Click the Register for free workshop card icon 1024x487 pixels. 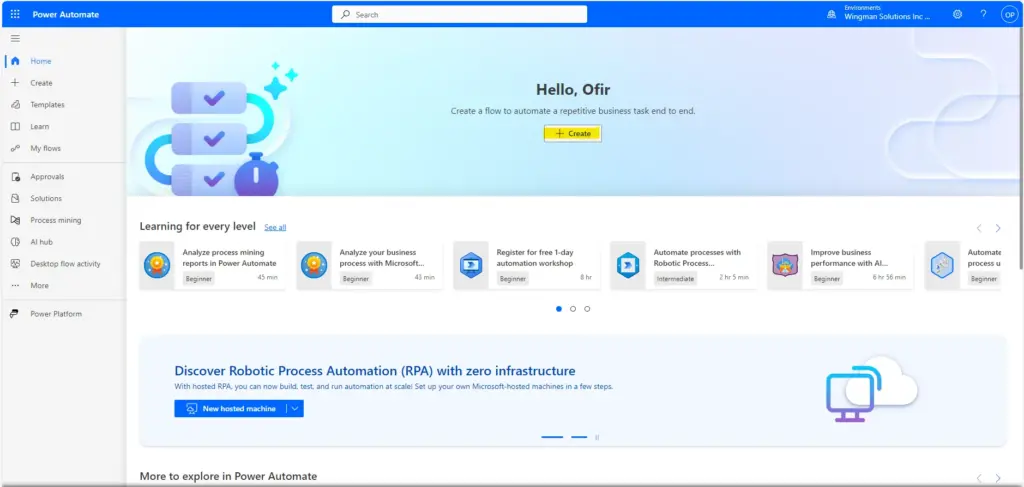(471, 266)
